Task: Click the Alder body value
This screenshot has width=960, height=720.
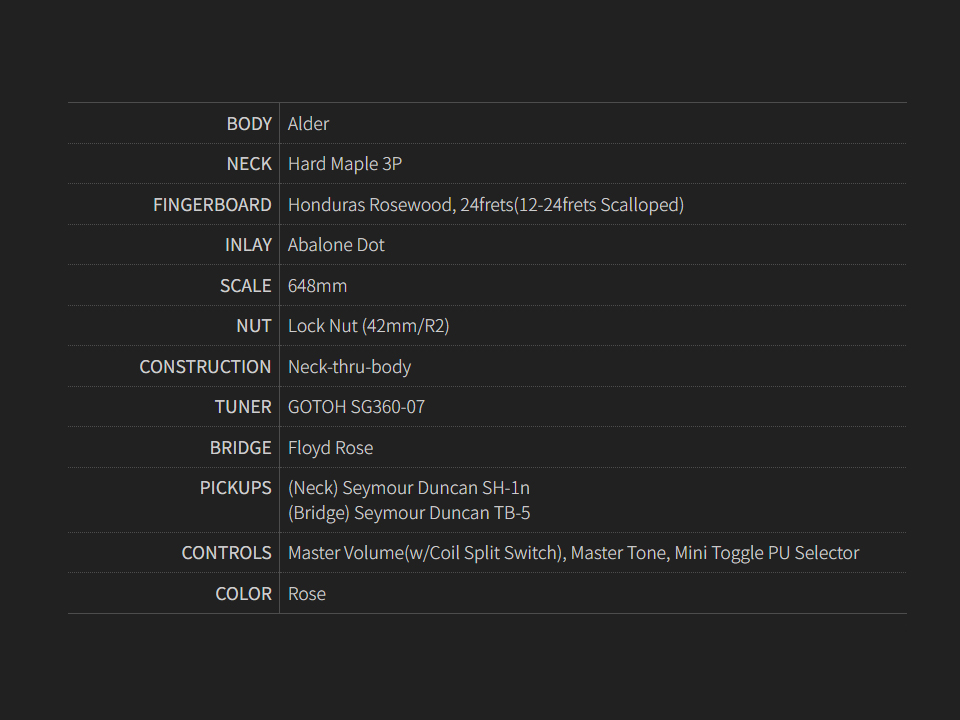Action: 308,124
